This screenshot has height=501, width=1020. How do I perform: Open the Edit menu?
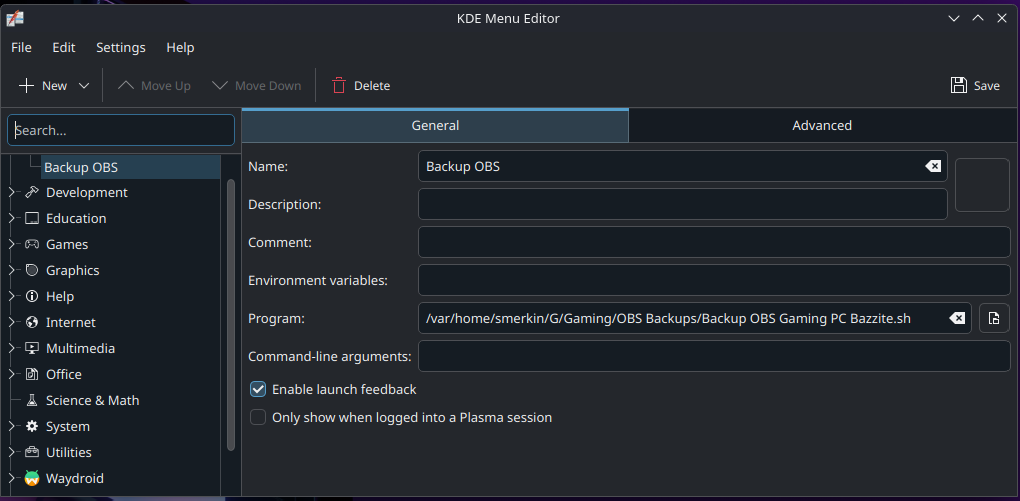[x=64, y=47]
